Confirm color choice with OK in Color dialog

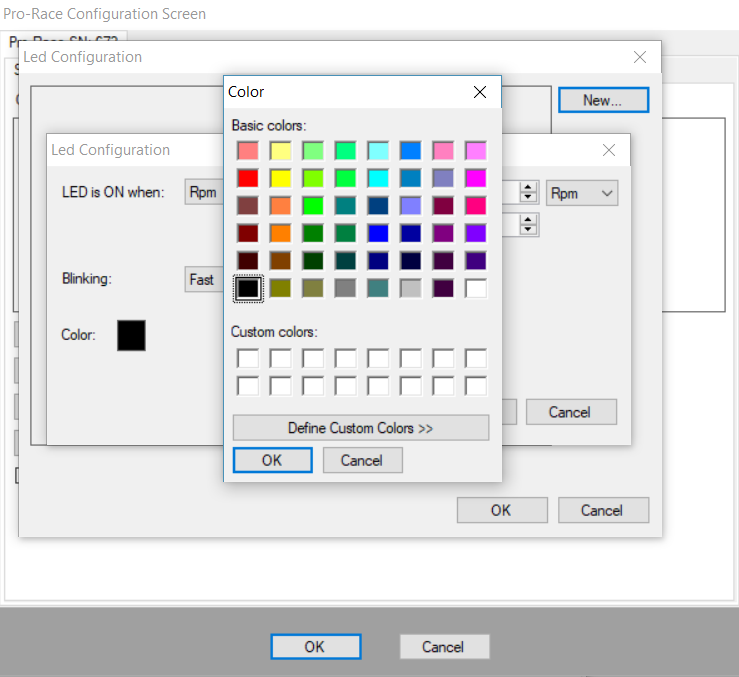point(272,460)
